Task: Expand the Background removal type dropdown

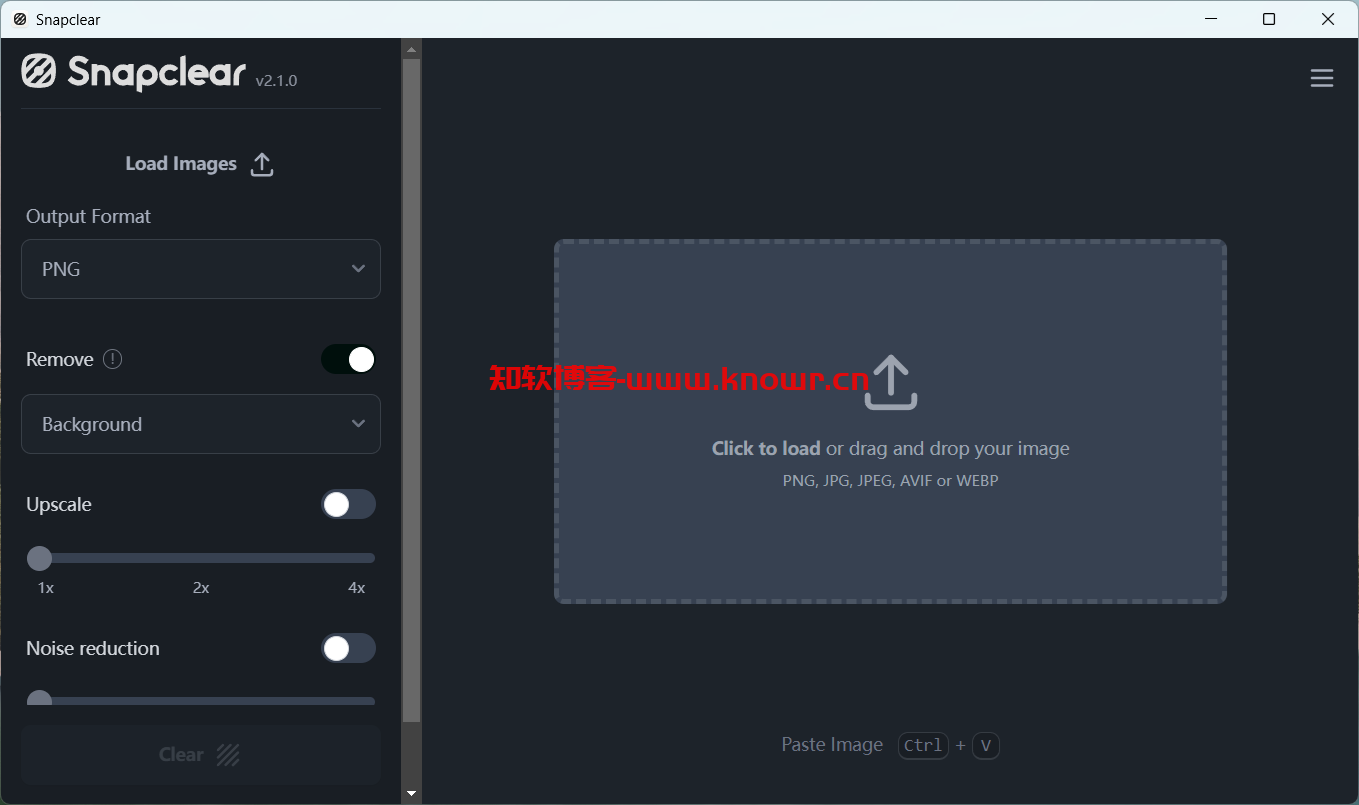Action: [201, 424]
